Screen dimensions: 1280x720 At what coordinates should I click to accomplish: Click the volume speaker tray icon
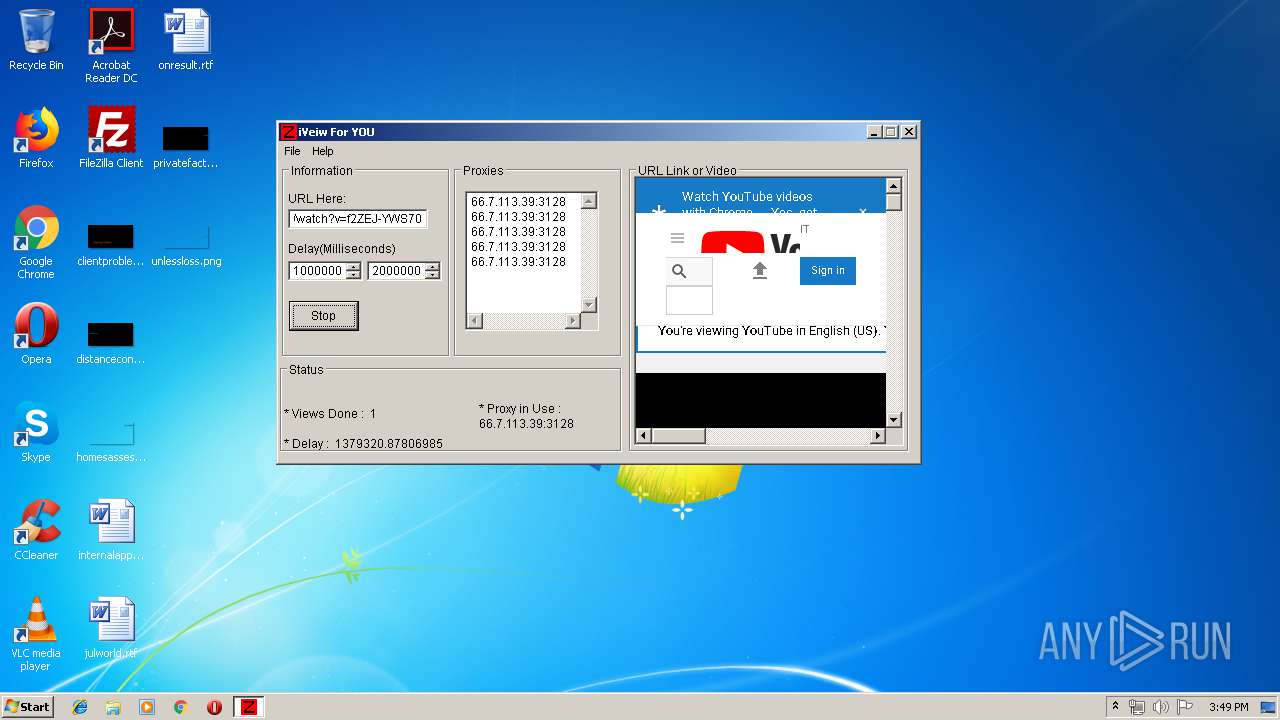(x=1161, y=707)
